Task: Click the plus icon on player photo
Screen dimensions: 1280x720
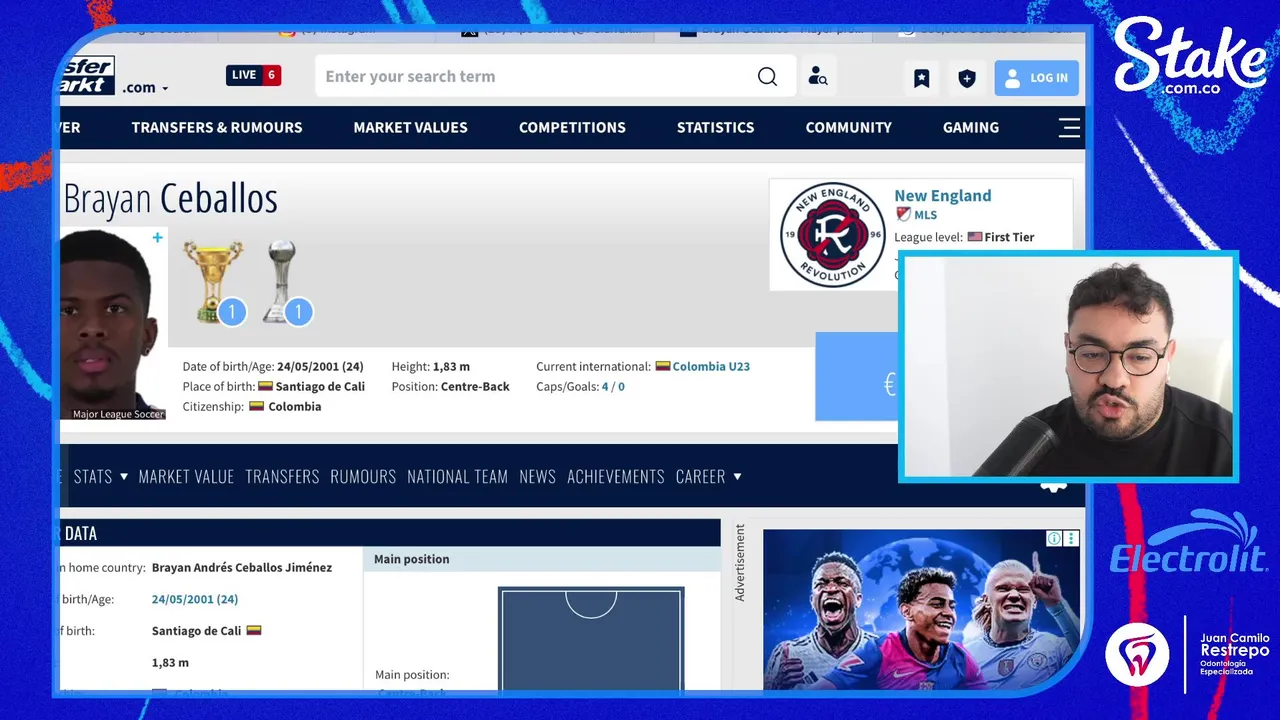Action: (157, 238)
